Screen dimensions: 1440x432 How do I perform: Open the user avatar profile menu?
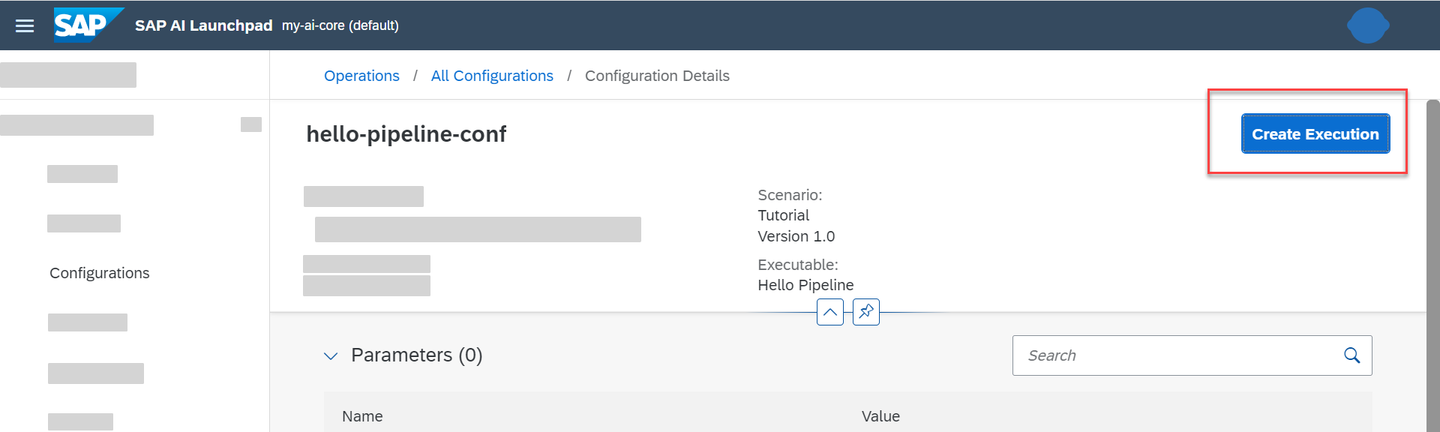coord(1368,25)
